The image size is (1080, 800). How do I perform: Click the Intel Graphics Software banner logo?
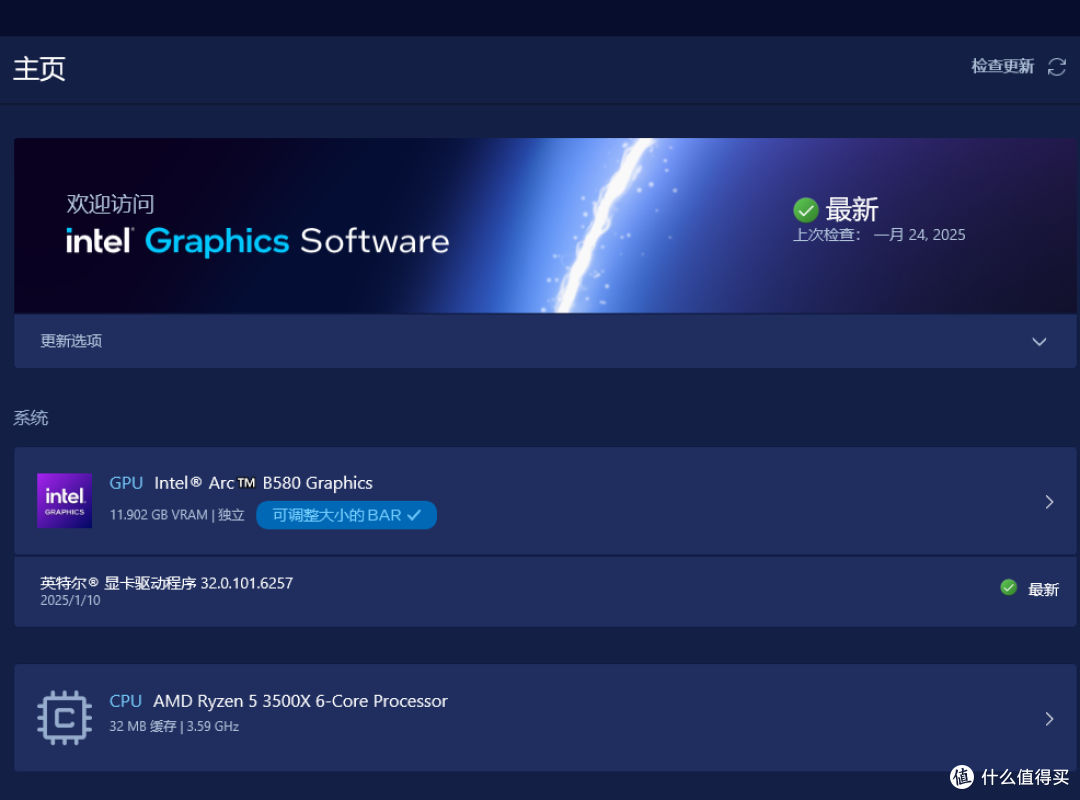coord(258,241)
